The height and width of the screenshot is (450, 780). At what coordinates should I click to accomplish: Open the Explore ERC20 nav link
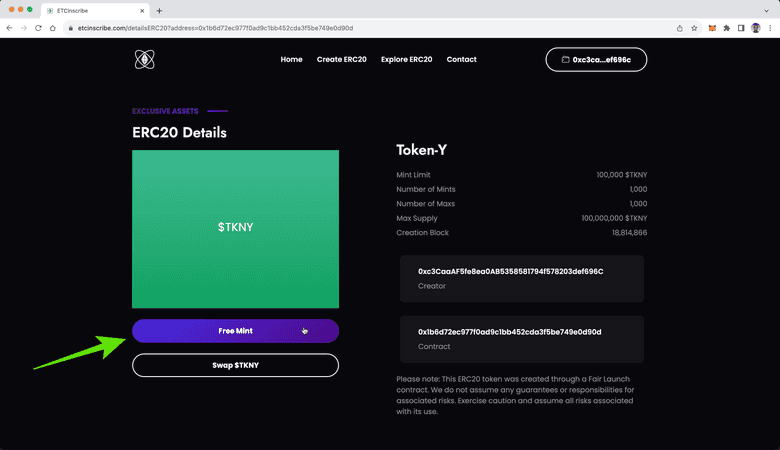[x=406, y=60]
